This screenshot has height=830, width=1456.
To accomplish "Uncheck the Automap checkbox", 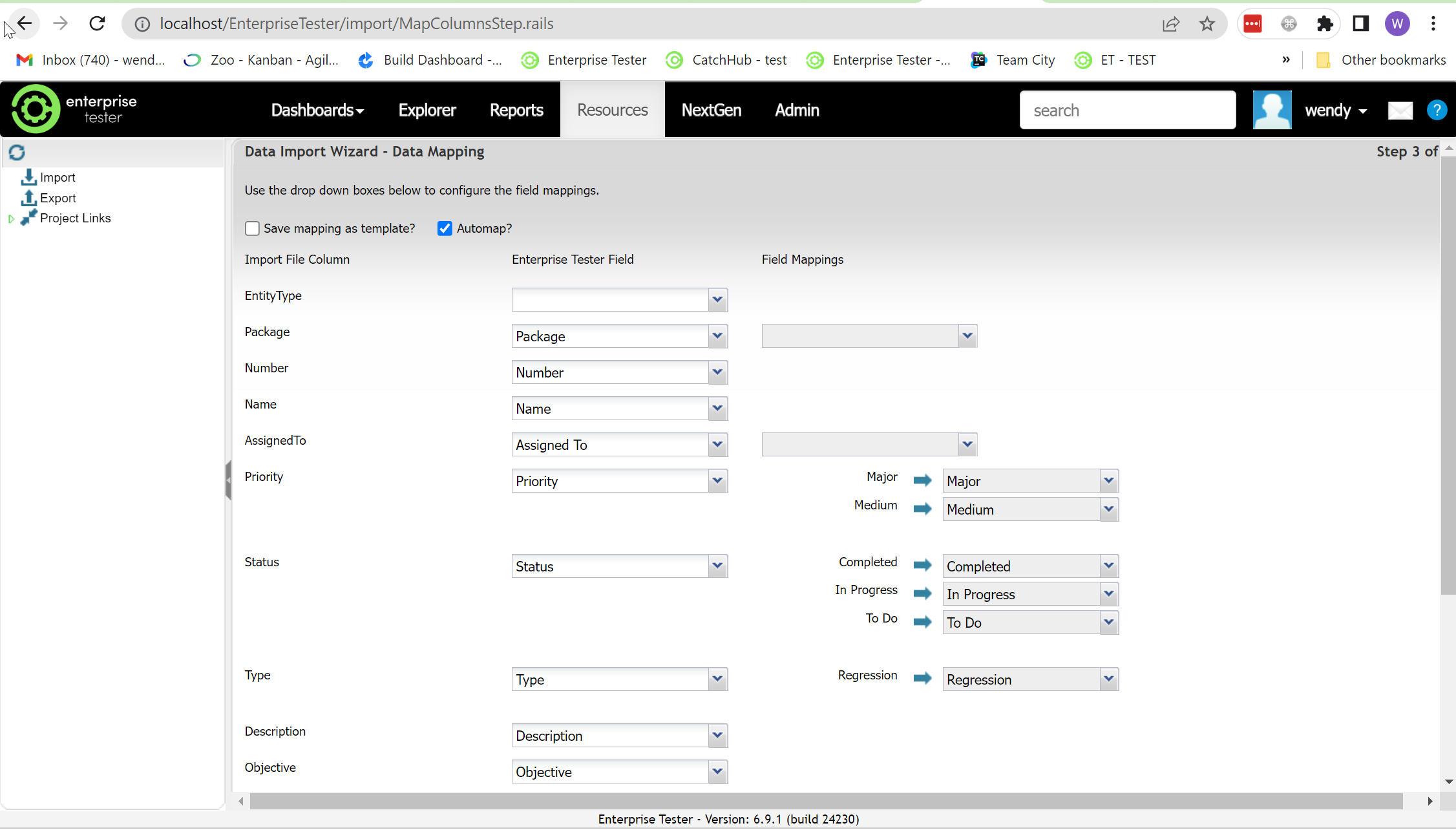I will pos(445,229).
